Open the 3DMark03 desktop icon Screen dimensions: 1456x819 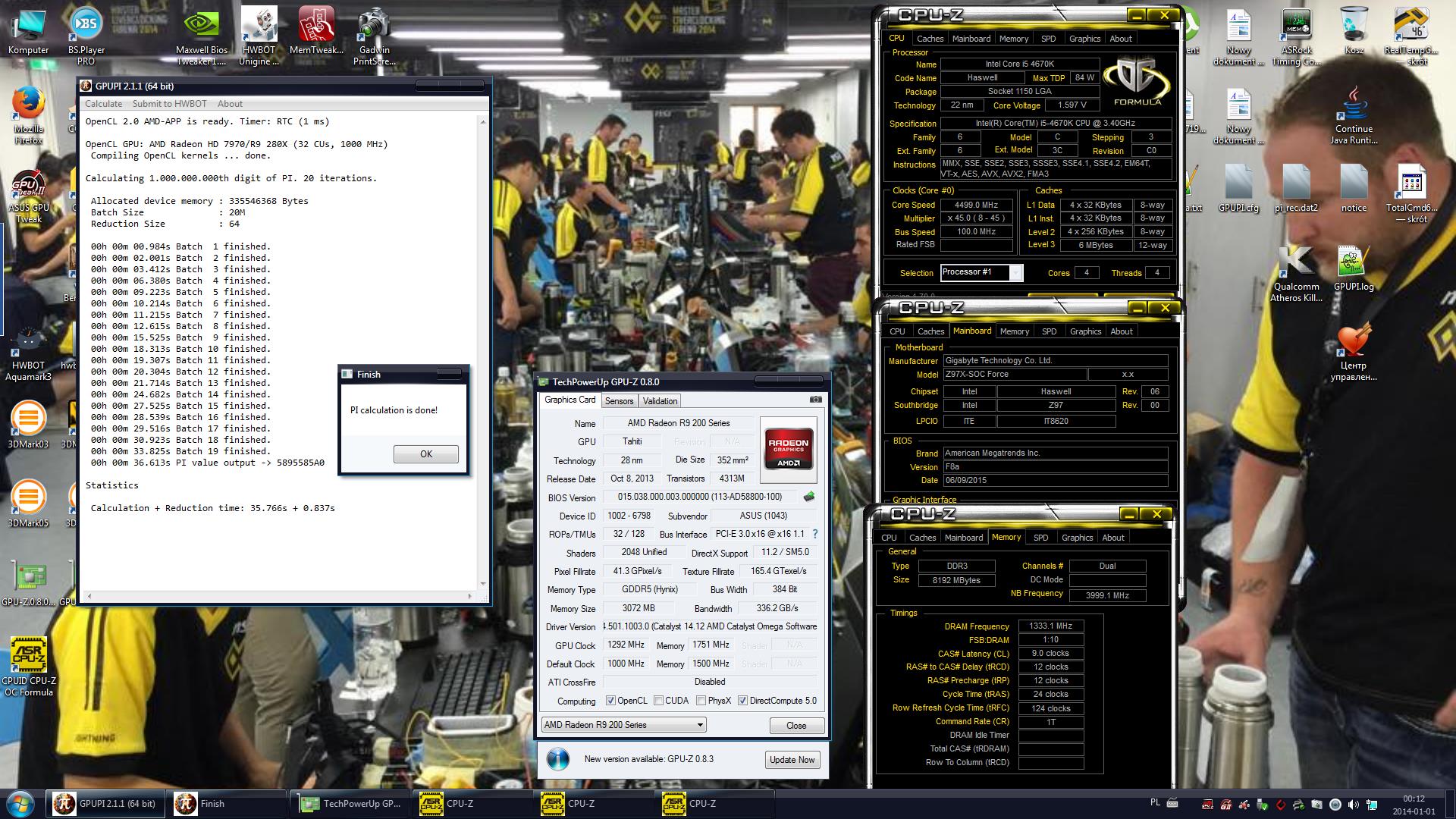point(28,425)
